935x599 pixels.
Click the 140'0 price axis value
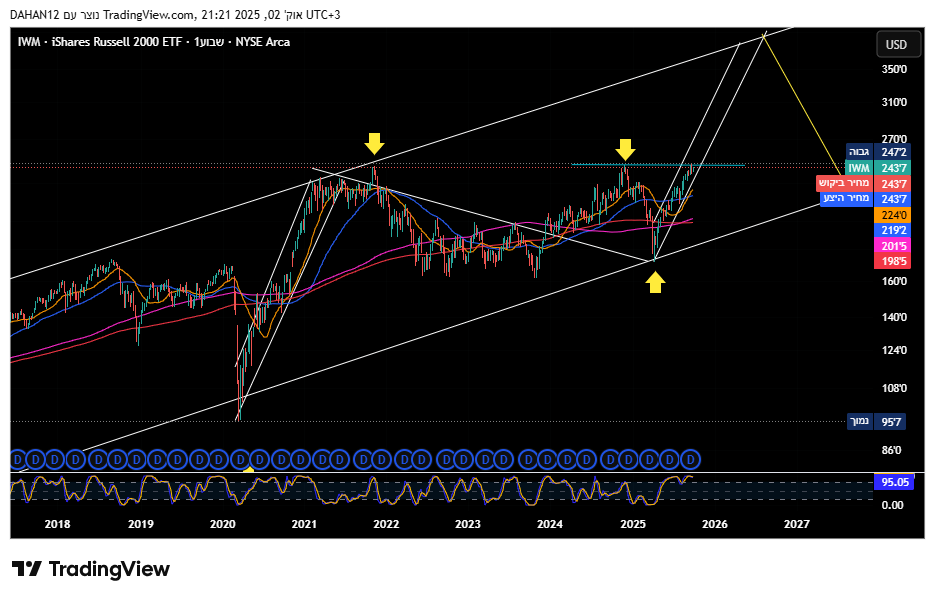pos(894,317)
